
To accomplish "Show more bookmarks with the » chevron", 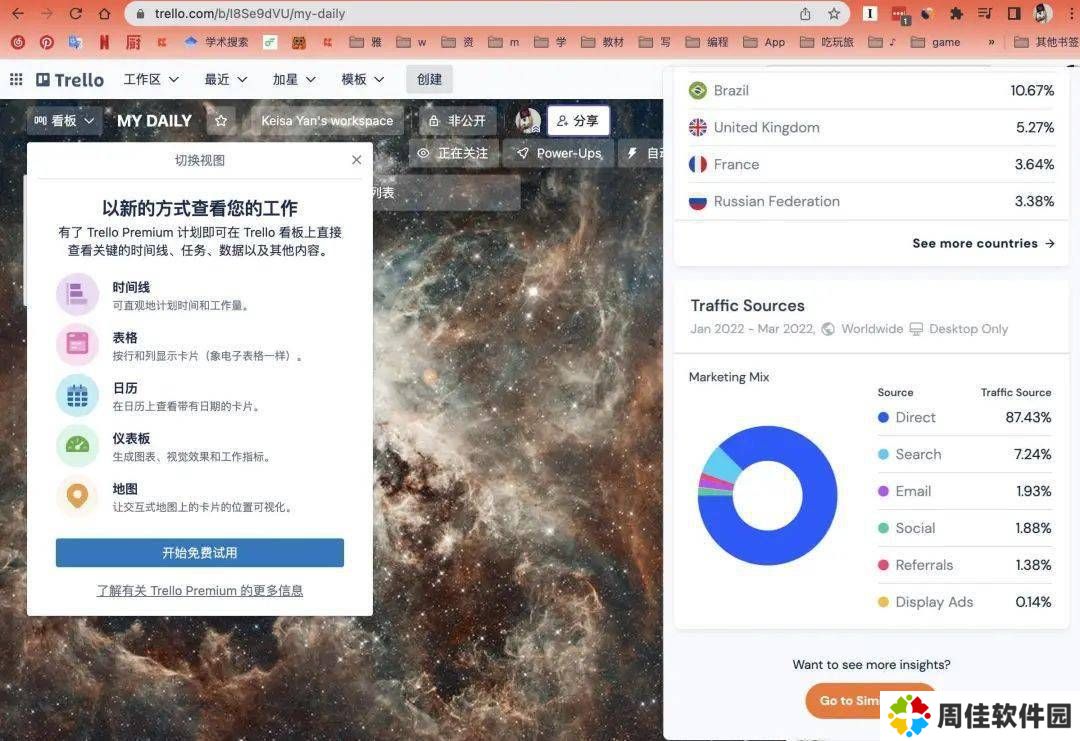I will [x=991, y=42].
